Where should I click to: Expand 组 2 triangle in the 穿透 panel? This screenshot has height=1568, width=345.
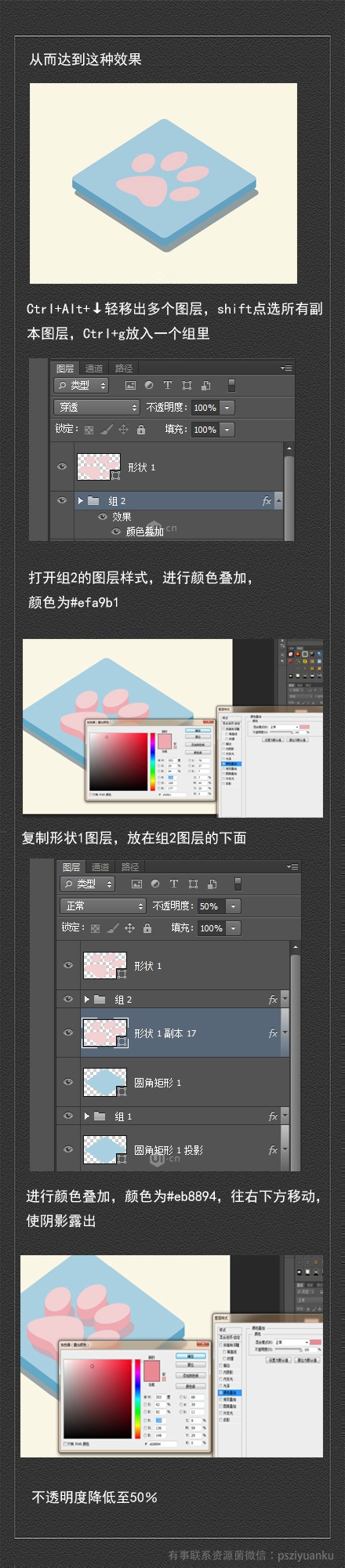click(81, 501)
